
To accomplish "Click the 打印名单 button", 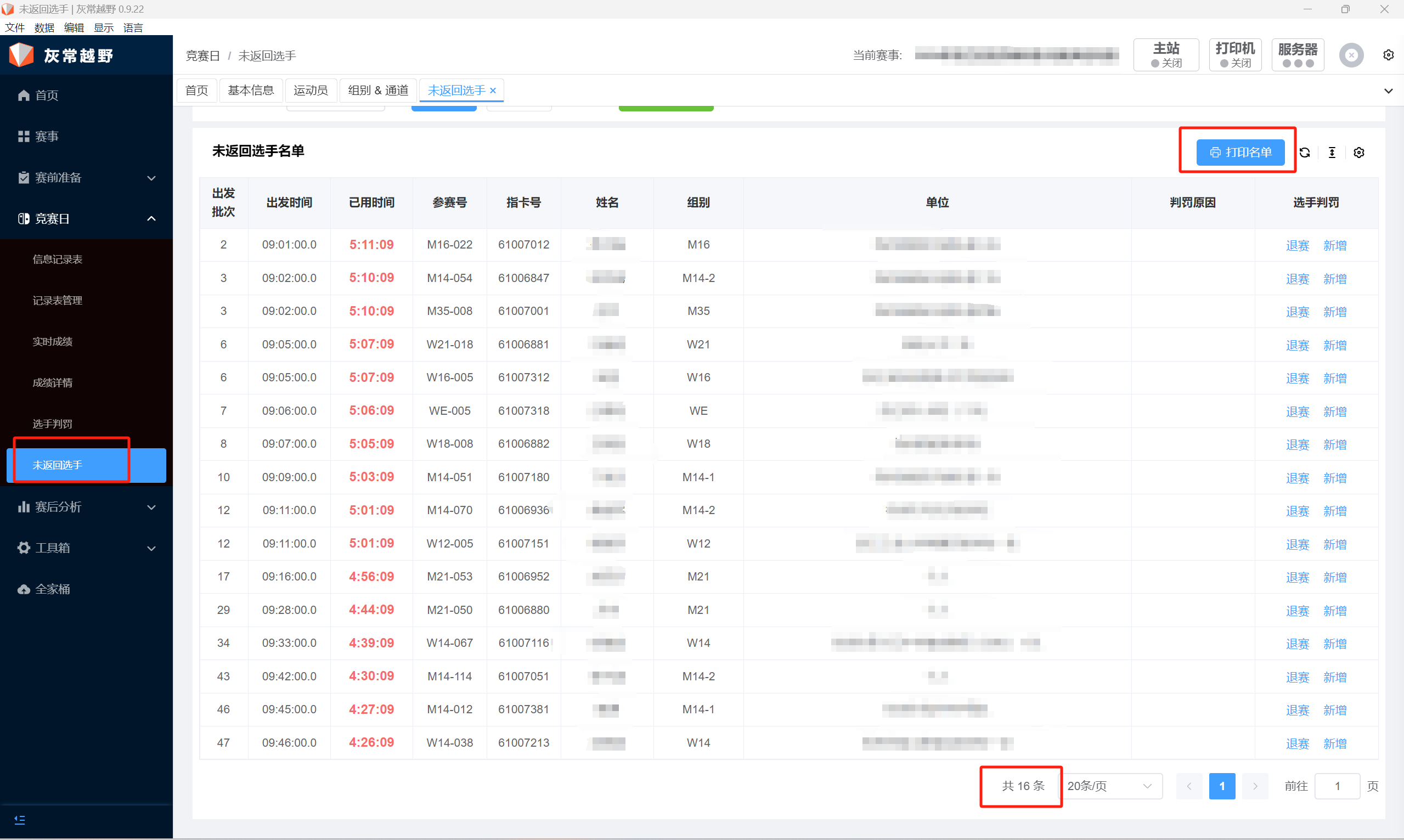I will tap(1240, 153).
